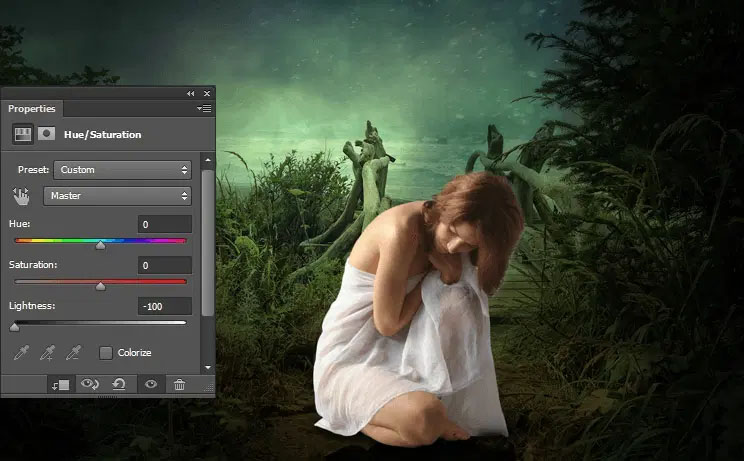This screenshot has width=744, height=461.
Task: Click the Saturation slider handle
Action: tap(100, 286)
